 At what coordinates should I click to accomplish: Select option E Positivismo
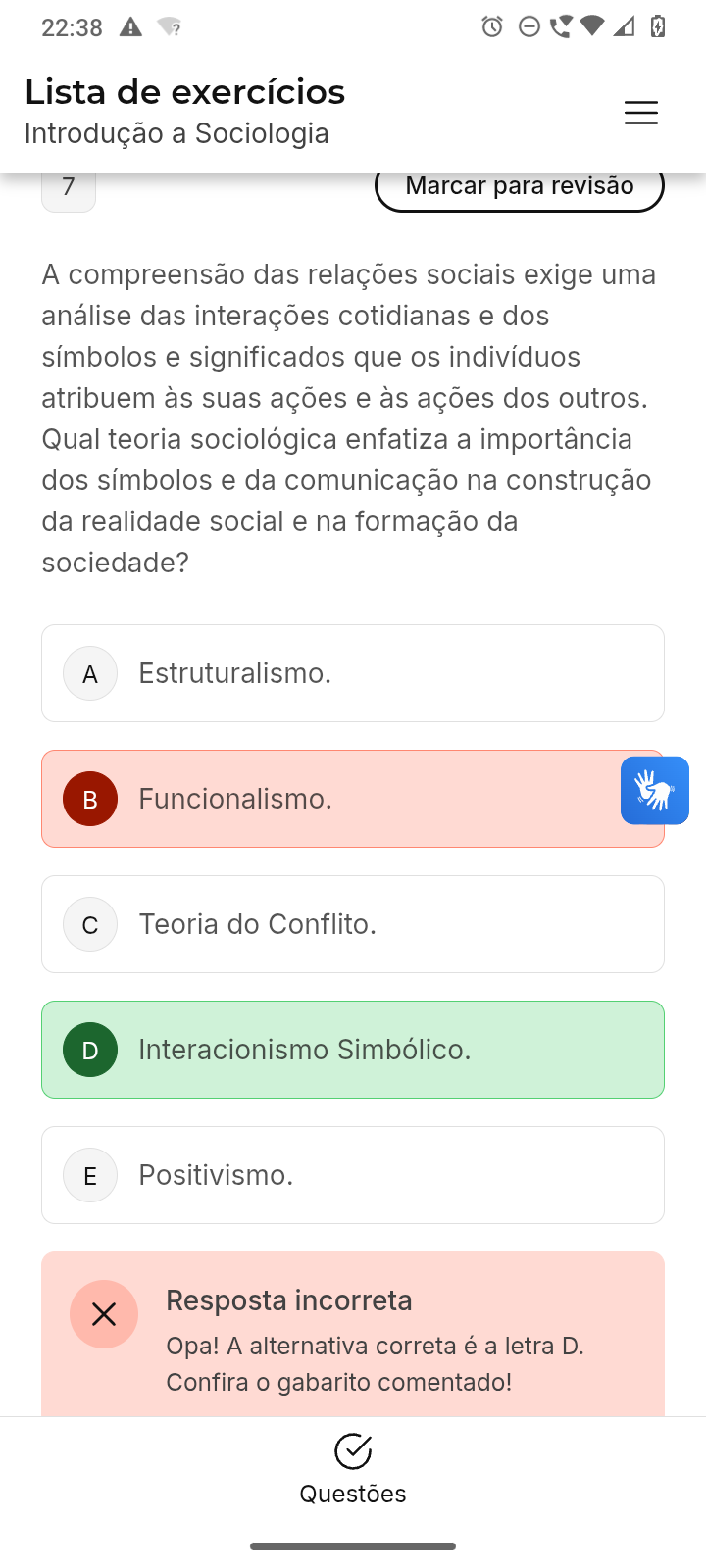click(x=353, y=1175)
